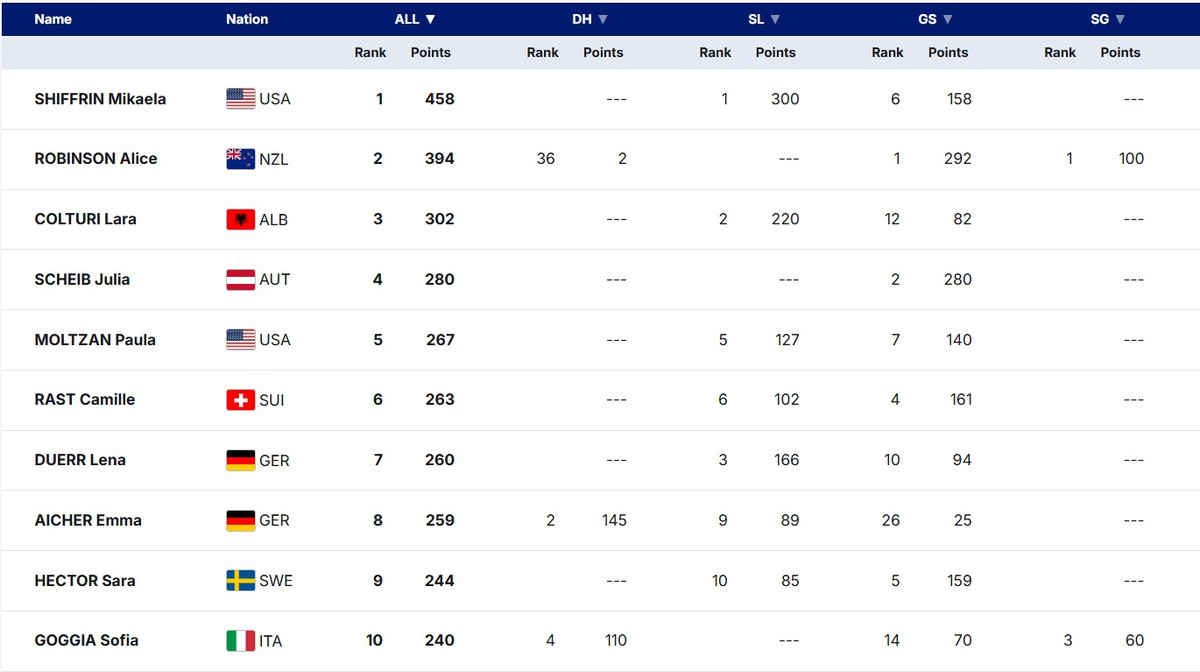Sort standings by SG column
The height and width of the screenshot is (672, 1200).
tap(1107, 19)
